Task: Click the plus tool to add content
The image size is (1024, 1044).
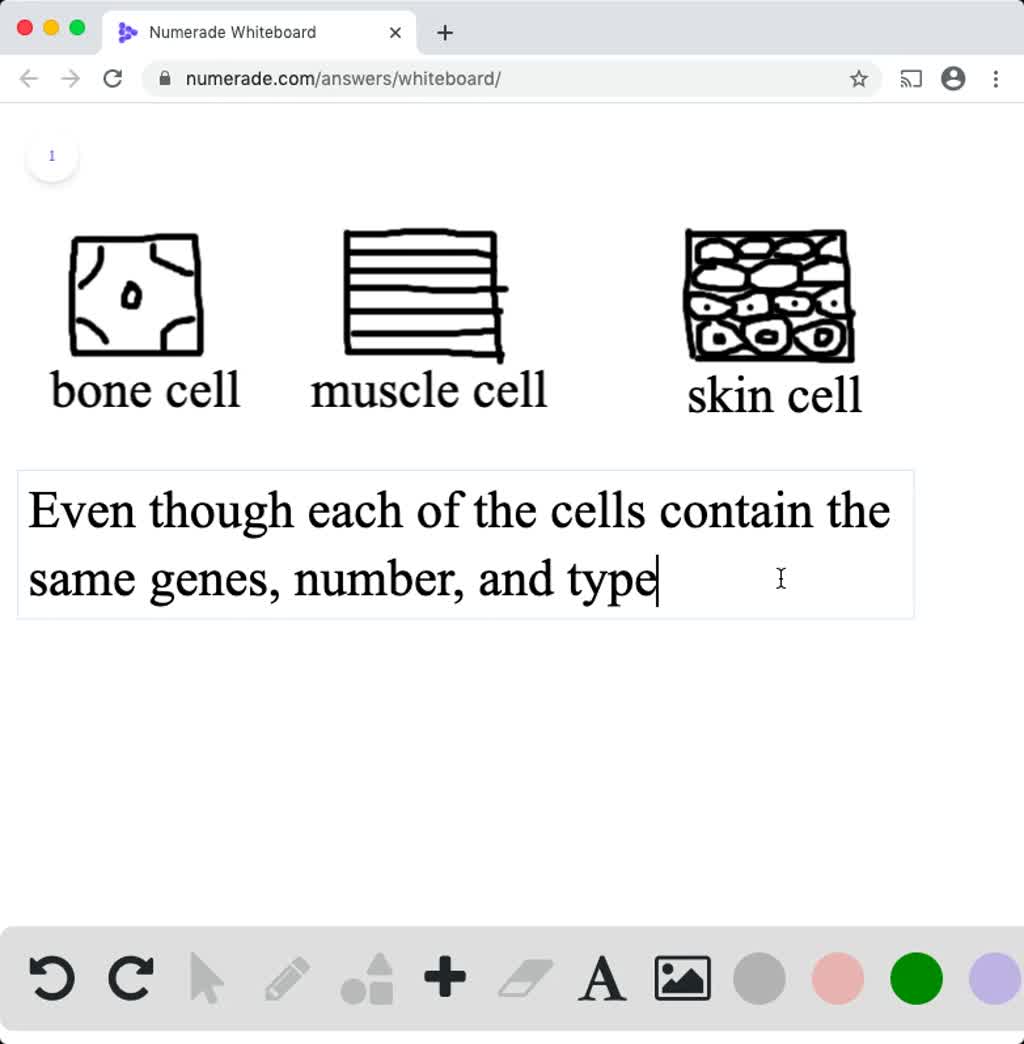Action: 446,979
